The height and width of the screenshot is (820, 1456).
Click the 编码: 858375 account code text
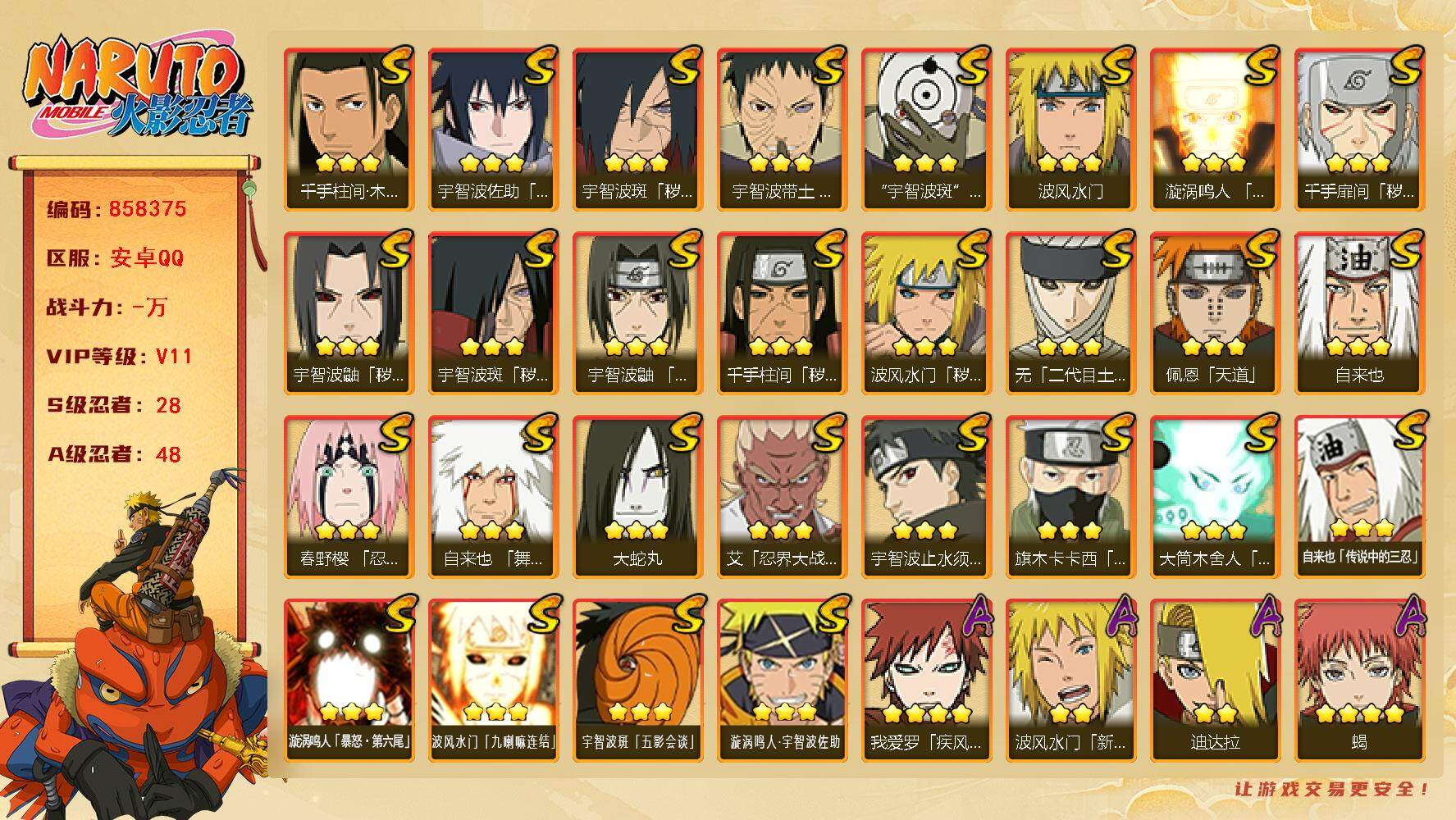pos(116,209)
